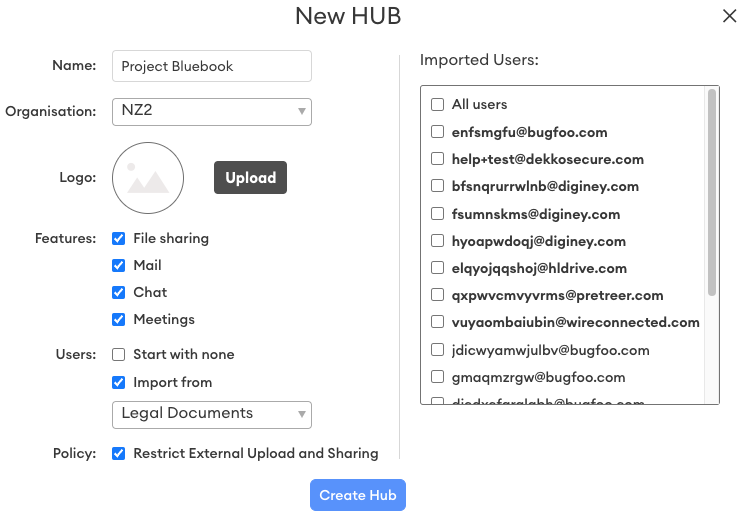Click the Imported Users heading
742x518 pixels.
pos(479,60)
